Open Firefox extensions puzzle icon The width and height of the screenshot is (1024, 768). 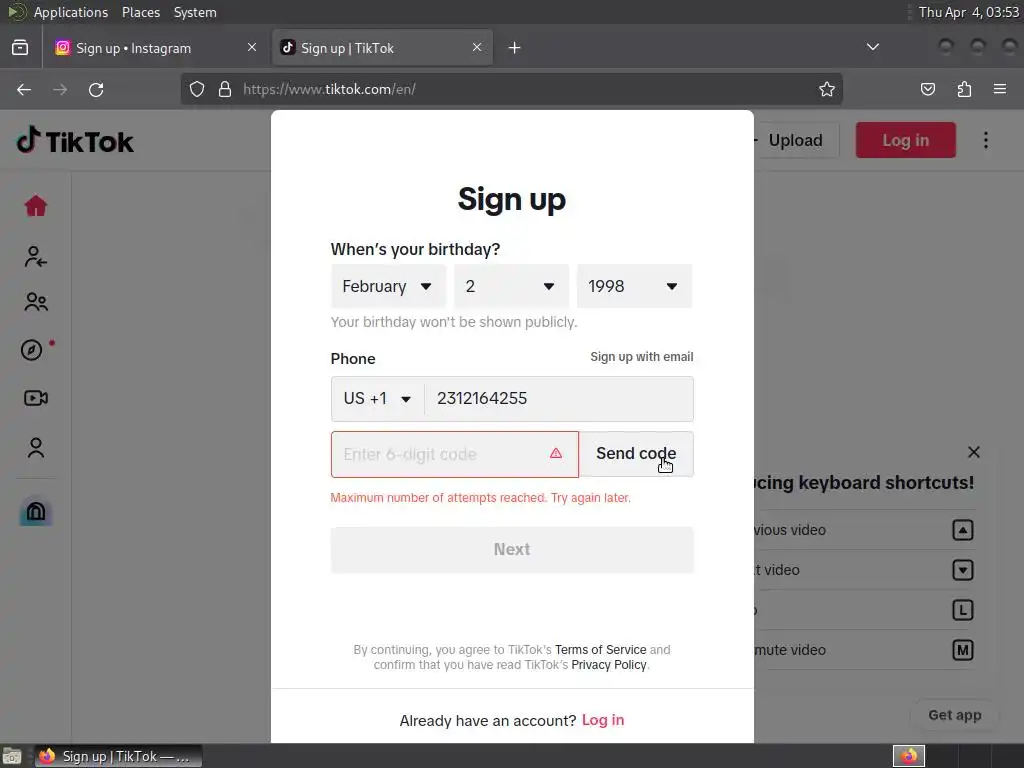coord(964,89)
